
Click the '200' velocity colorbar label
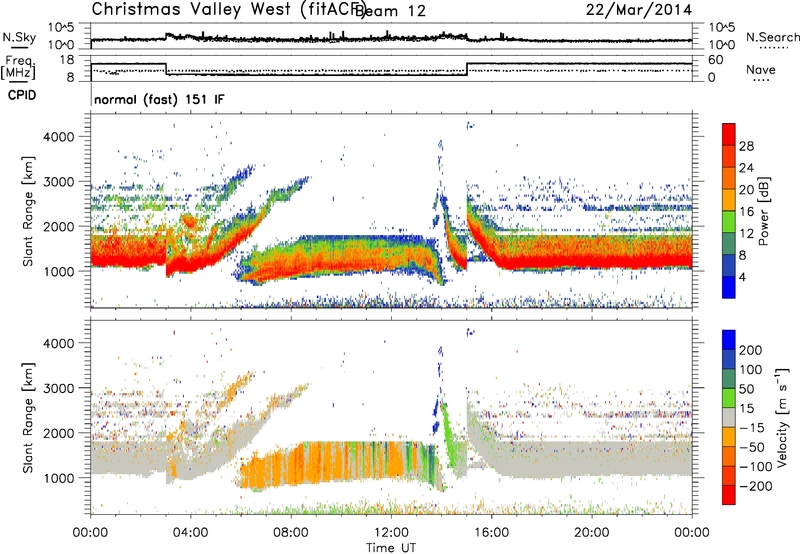coord(751,350)
